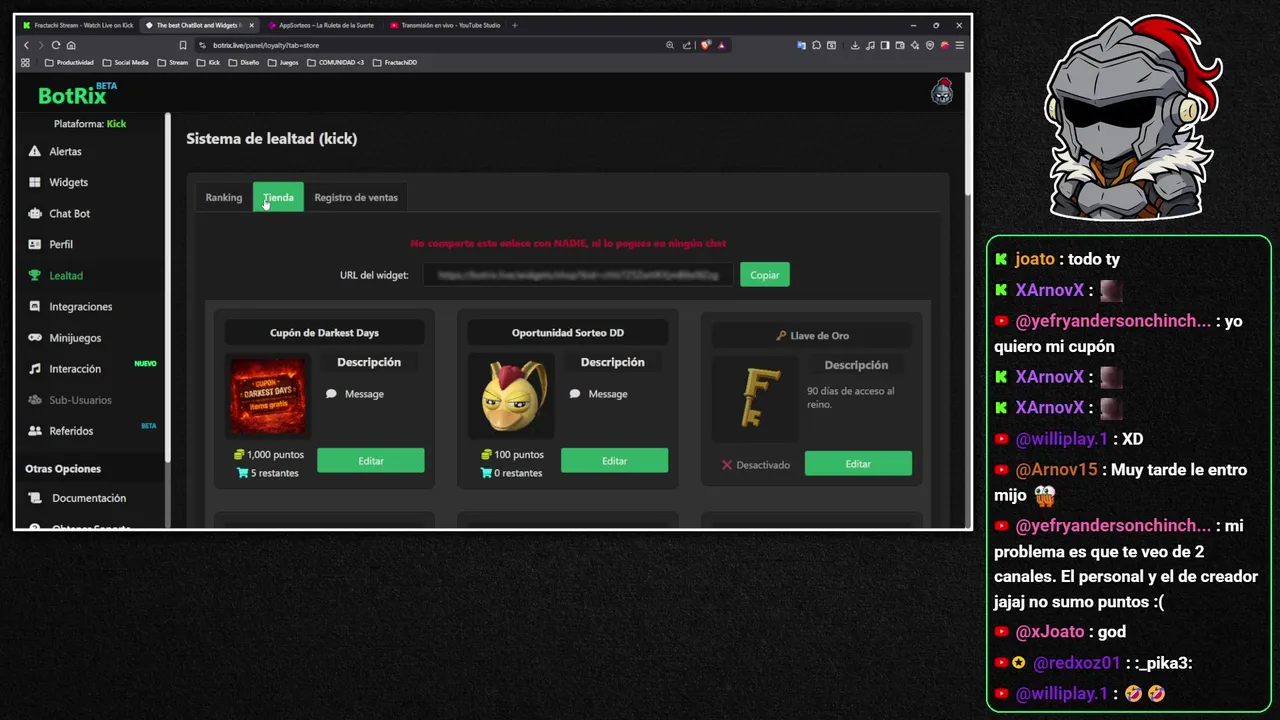Open the Brave VPN shield icon

click(x=930, y=45)
